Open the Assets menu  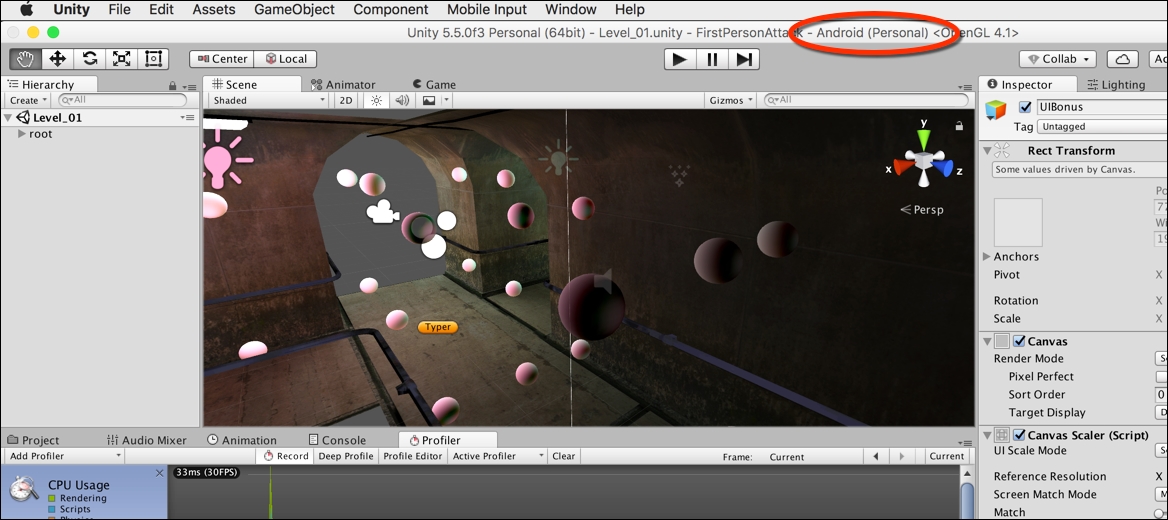[x=214, y=10]
